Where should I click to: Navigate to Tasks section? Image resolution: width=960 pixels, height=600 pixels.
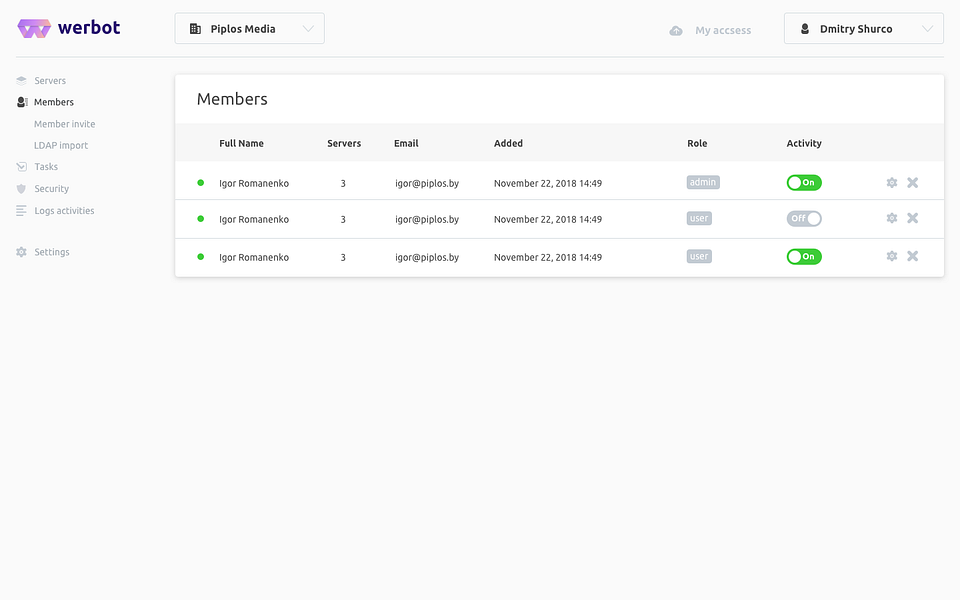[46, 167]
